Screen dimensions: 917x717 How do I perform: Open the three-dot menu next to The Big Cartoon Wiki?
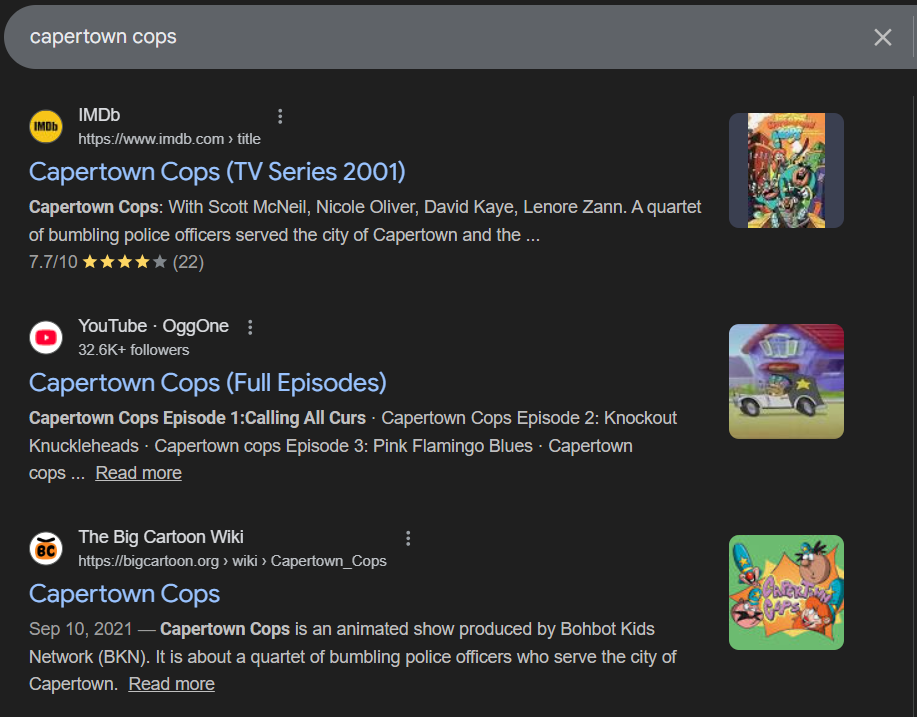(x=408, y=539)
